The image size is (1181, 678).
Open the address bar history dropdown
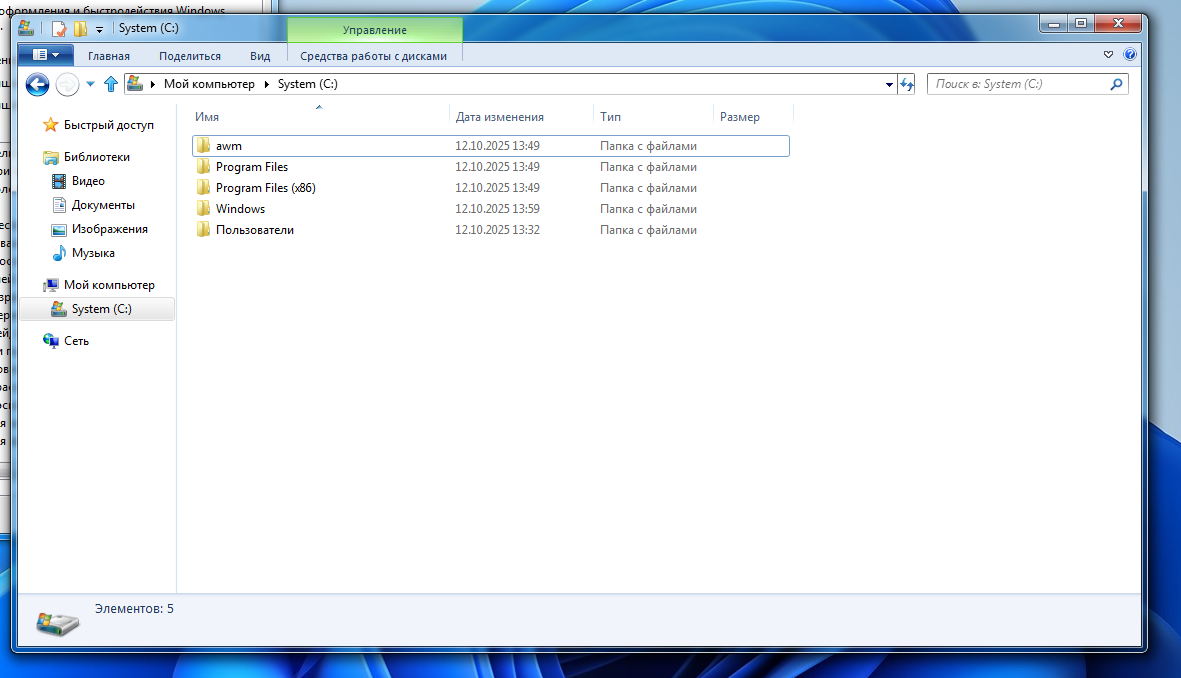[889, 84]
